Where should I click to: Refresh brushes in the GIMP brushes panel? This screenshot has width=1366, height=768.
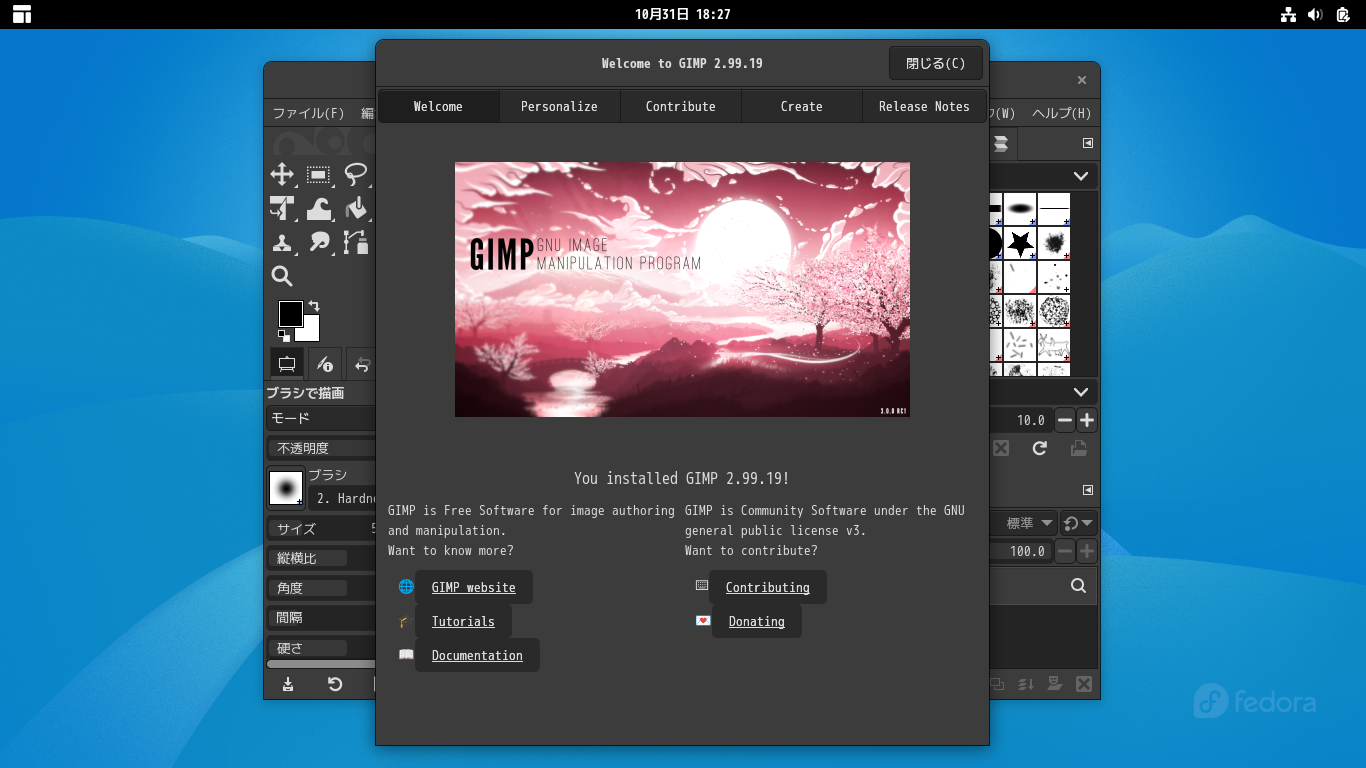1040,448
